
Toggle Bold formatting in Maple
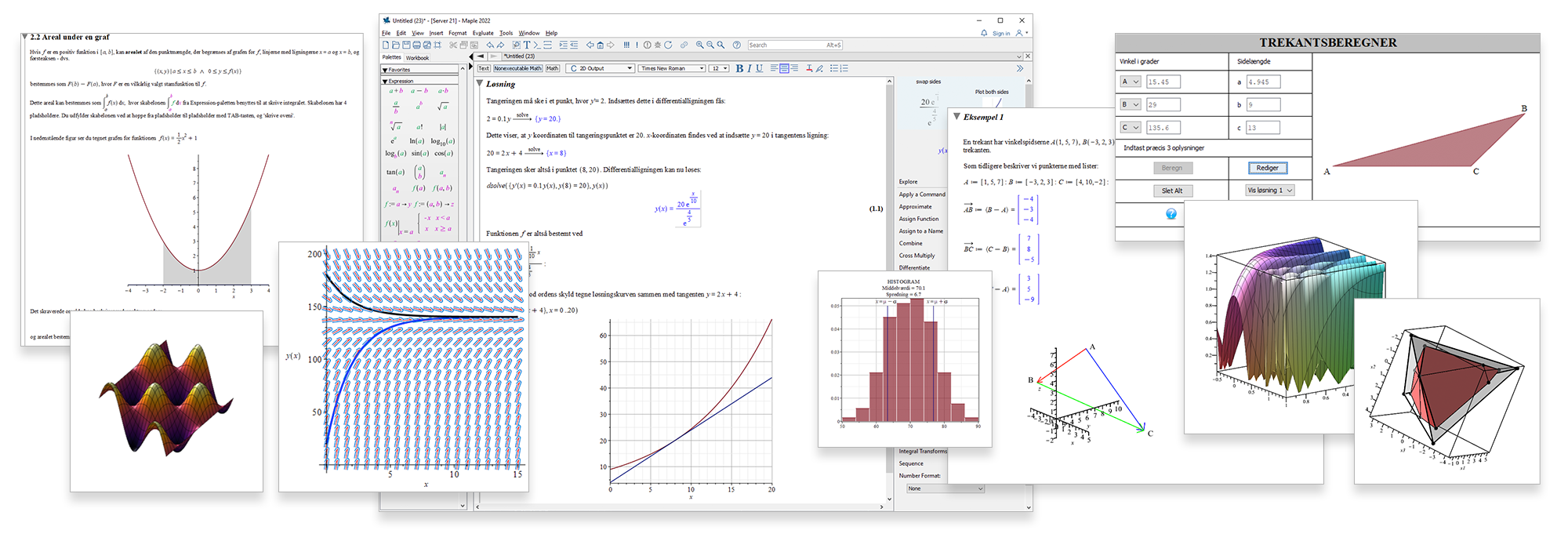(739, 68)
